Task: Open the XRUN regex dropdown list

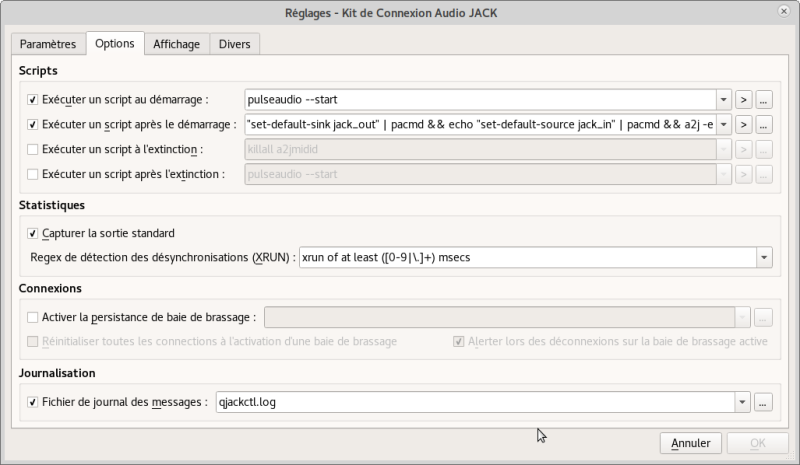Action: click(765, 257)
